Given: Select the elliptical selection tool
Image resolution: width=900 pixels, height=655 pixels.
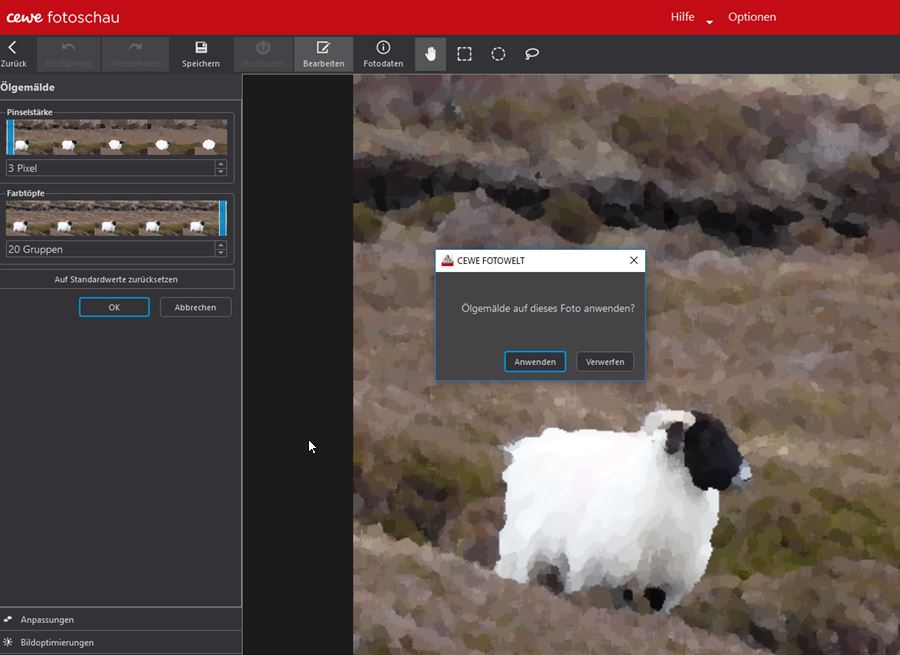Looking at the screenshot, I should [x=498, y=54].
